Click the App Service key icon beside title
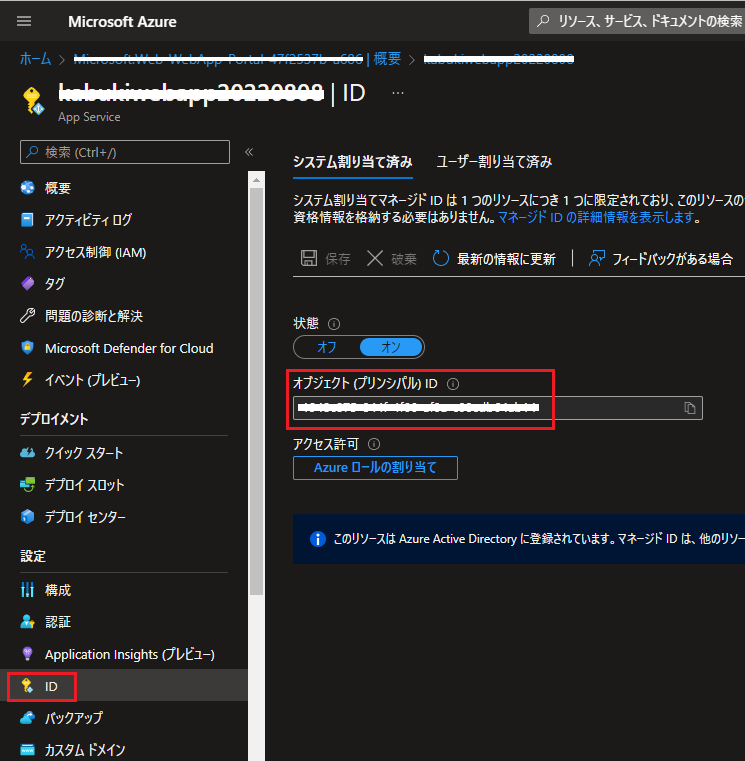The height and width of the screenshot is (761, 745). [x=33, y=100]
